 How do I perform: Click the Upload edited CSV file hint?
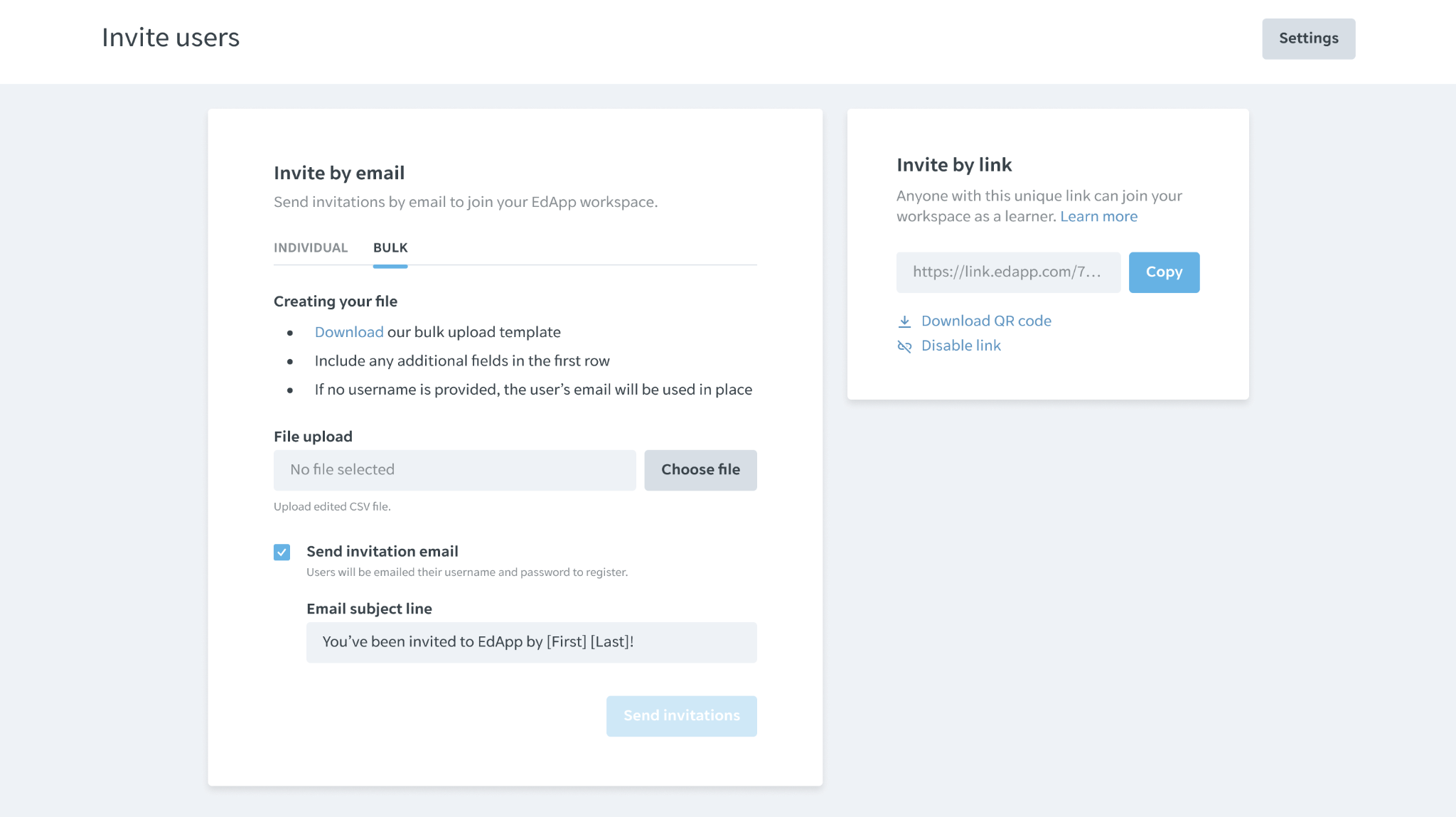click(x=332, y=506)
